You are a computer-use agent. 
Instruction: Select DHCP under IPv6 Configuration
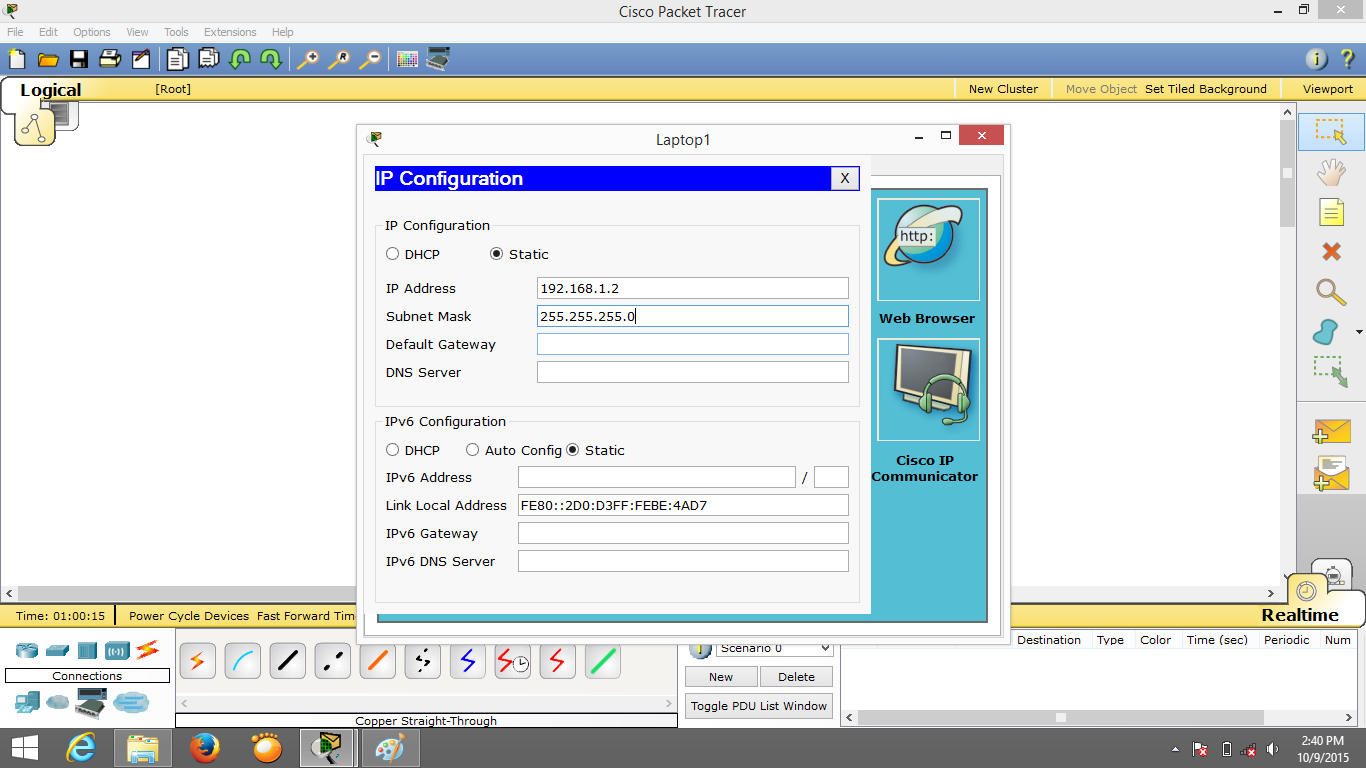pos(393,449)
